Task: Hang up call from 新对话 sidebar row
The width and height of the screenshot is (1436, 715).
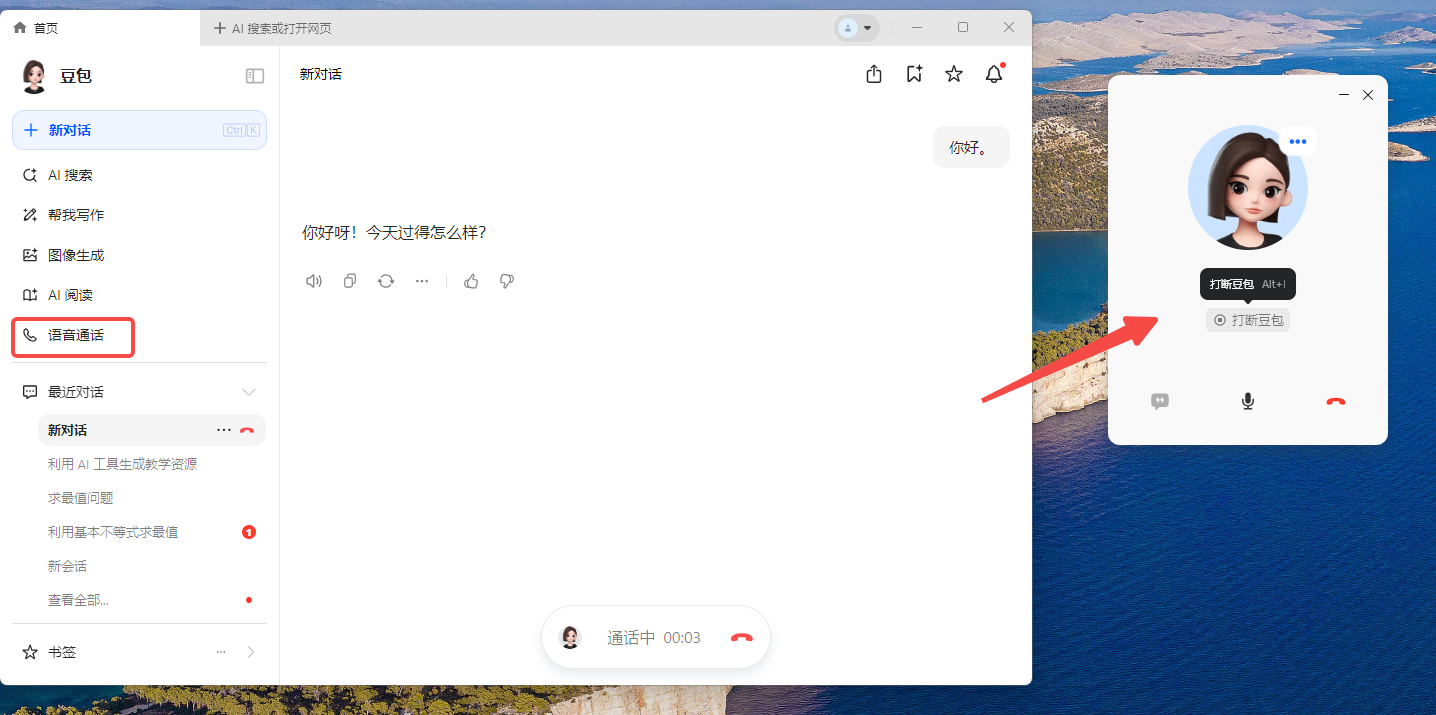Action: (247, 430)
